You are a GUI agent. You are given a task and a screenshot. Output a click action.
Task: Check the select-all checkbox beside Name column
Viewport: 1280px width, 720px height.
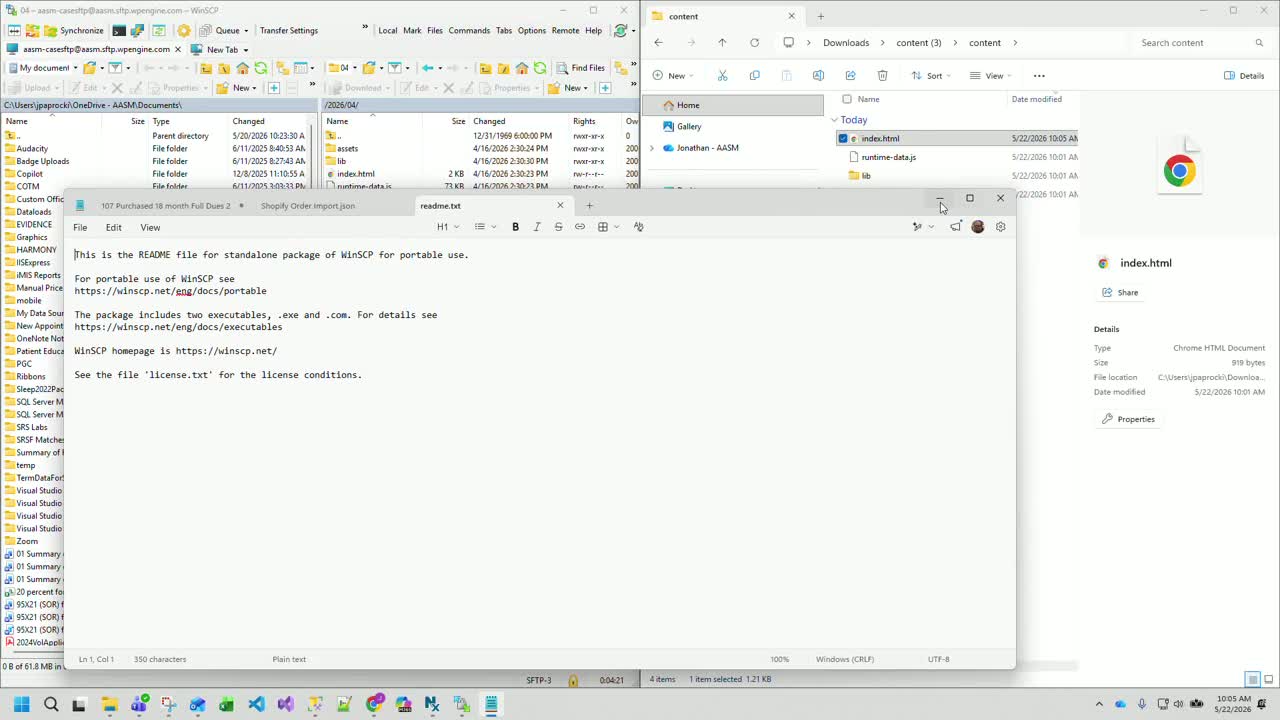click(847, 99)
